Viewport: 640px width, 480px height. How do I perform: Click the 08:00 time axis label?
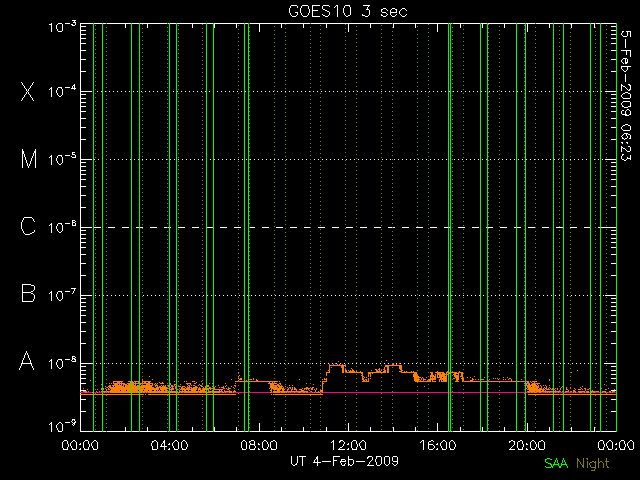(259, 444)
